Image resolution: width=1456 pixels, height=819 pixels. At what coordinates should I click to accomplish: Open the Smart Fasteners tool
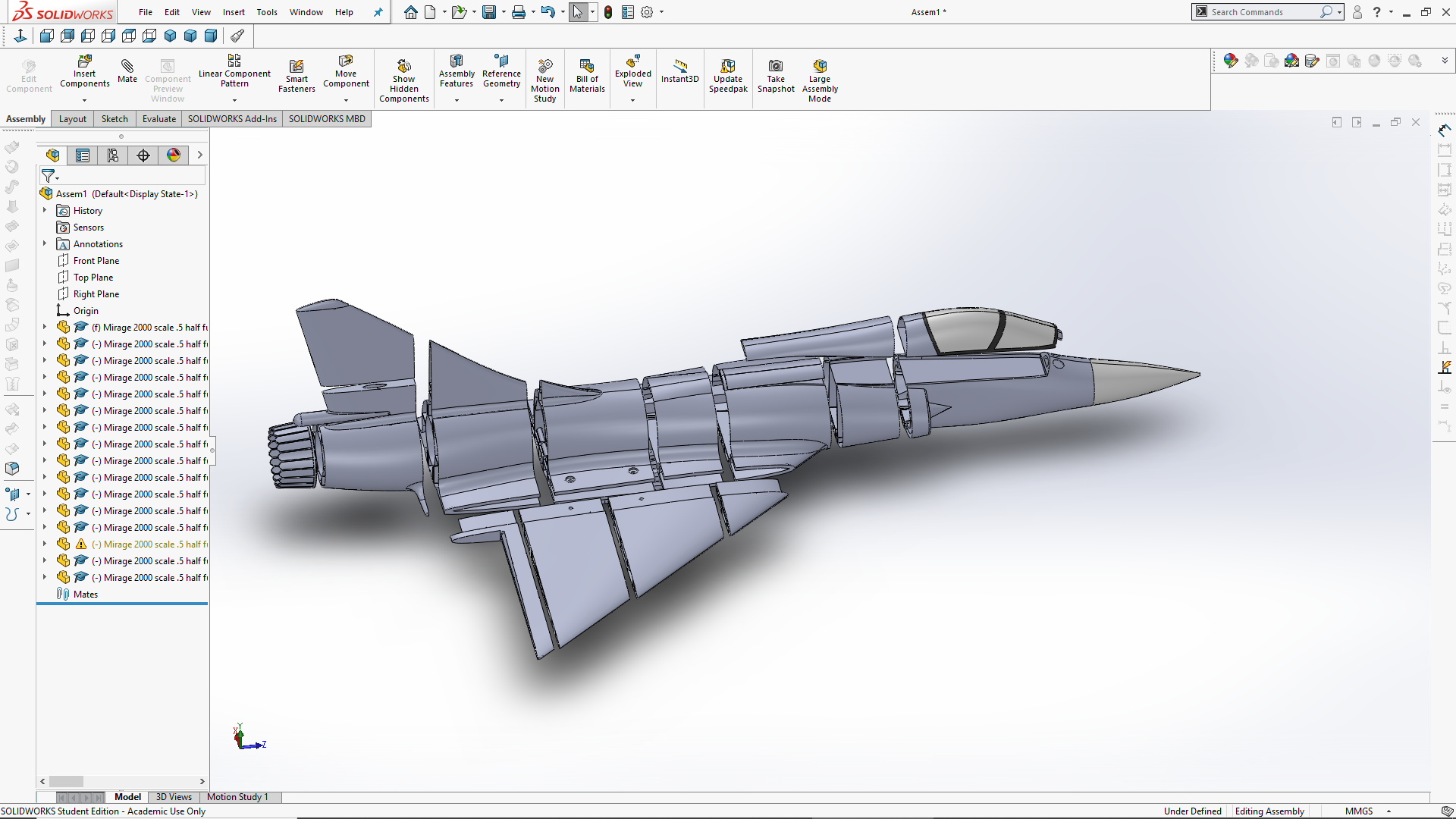(296, 74)
